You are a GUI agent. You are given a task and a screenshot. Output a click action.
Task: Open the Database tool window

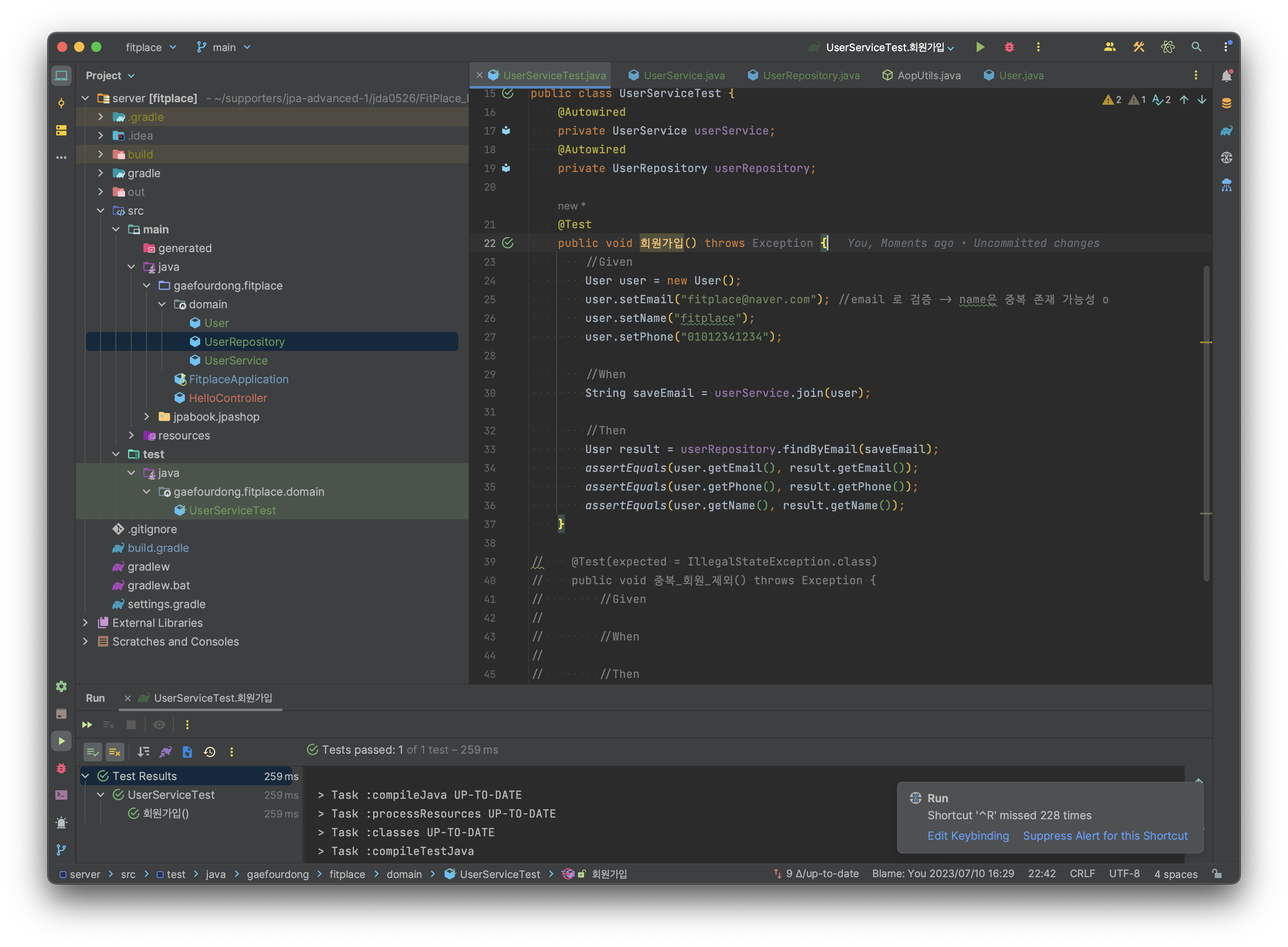pos(1226,103)
